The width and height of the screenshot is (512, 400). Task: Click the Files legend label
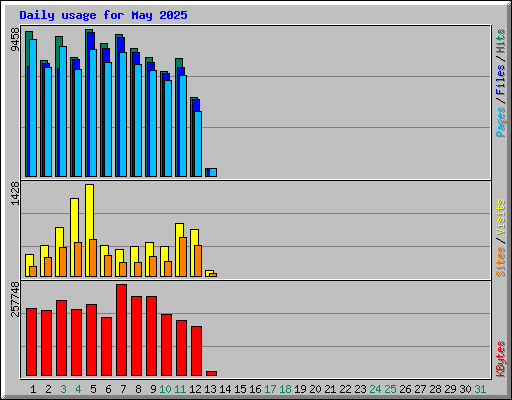pyautogui.click(x=501, y=80)
